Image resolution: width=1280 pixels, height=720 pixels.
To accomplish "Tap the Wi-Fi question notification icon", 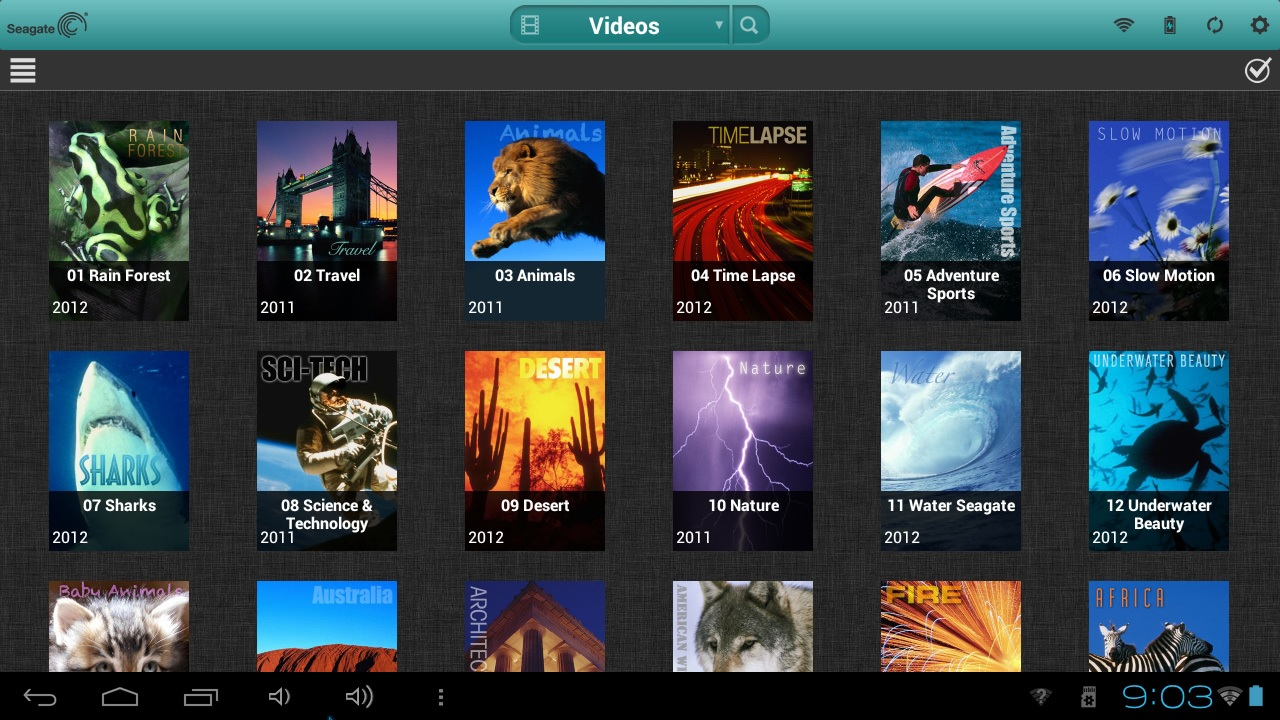I will pyautogui.click(x=1041, y=697).
